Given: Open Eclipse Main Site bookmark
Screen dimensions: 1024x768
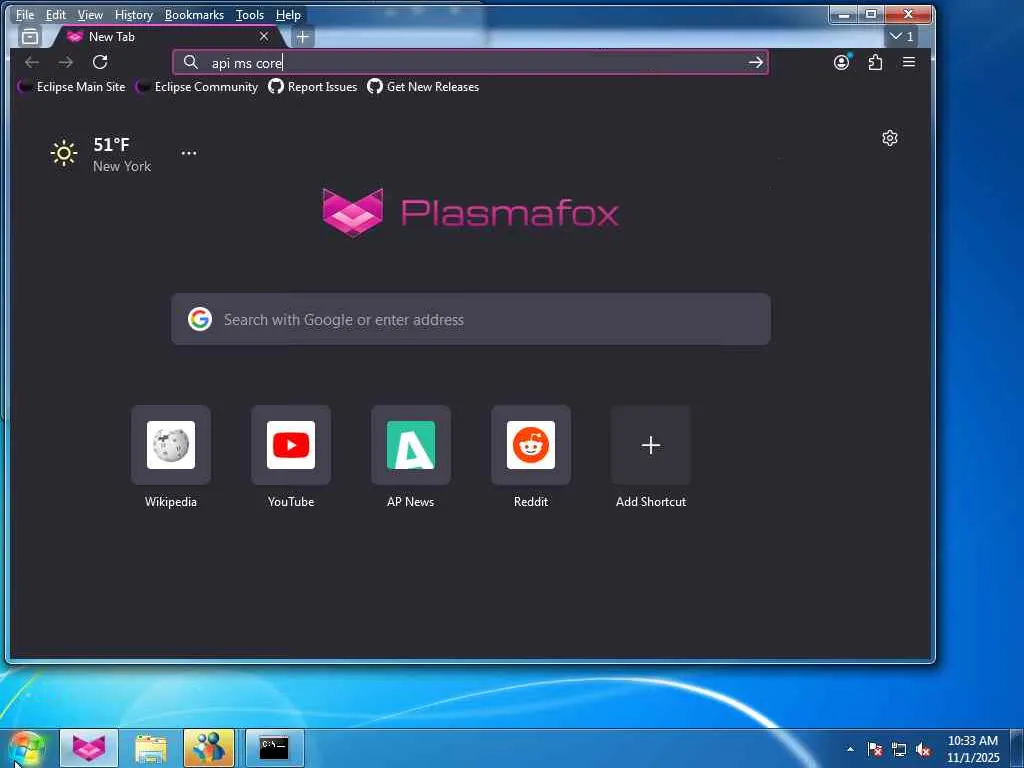Looking at the screenshot, I should coord(71,87).
